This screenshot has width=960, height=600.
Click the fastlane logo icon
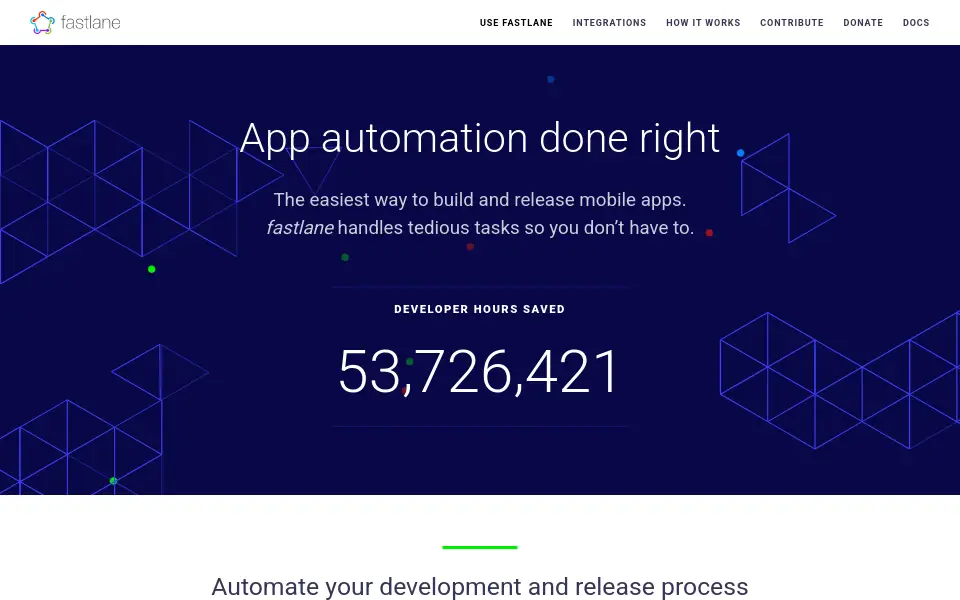pyautogui.click(x=42, y=23)
